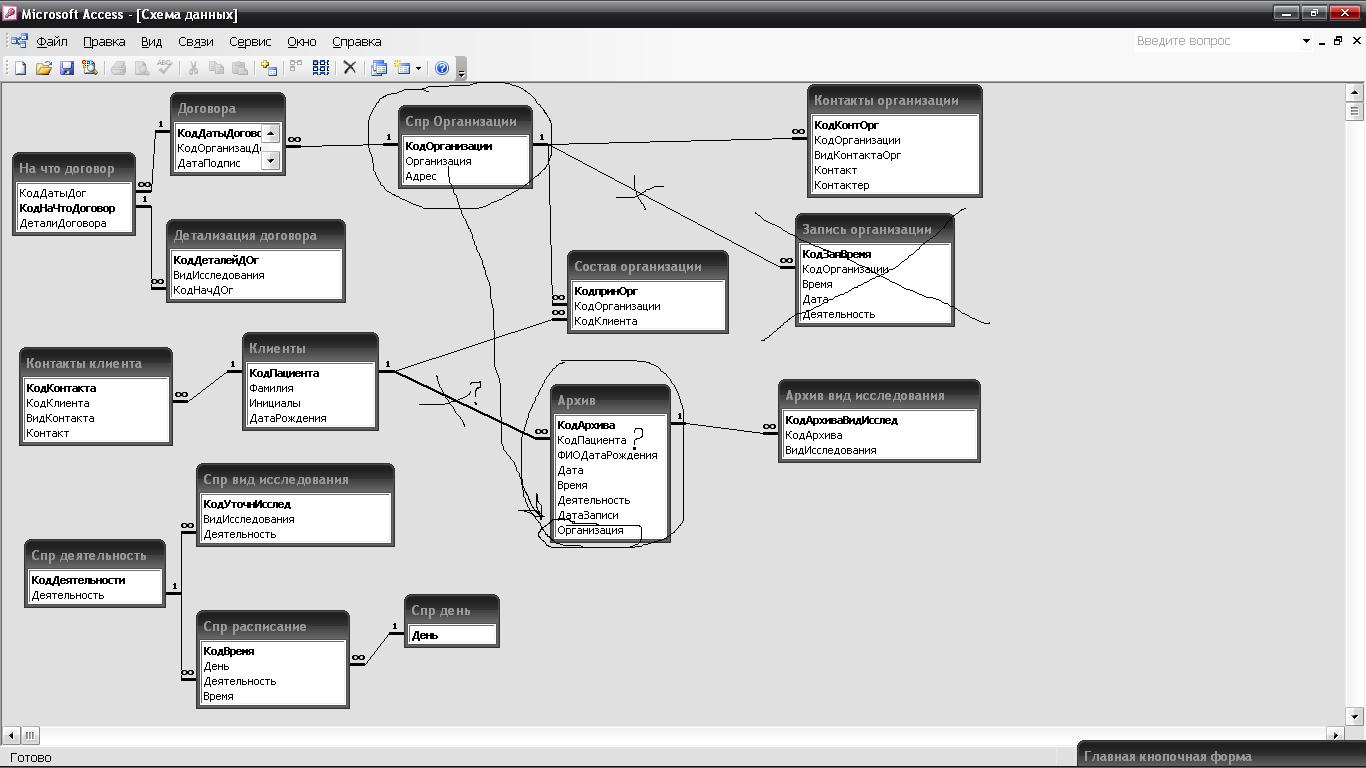
Task: Create a new database with New icon
Action: point(20,68)
